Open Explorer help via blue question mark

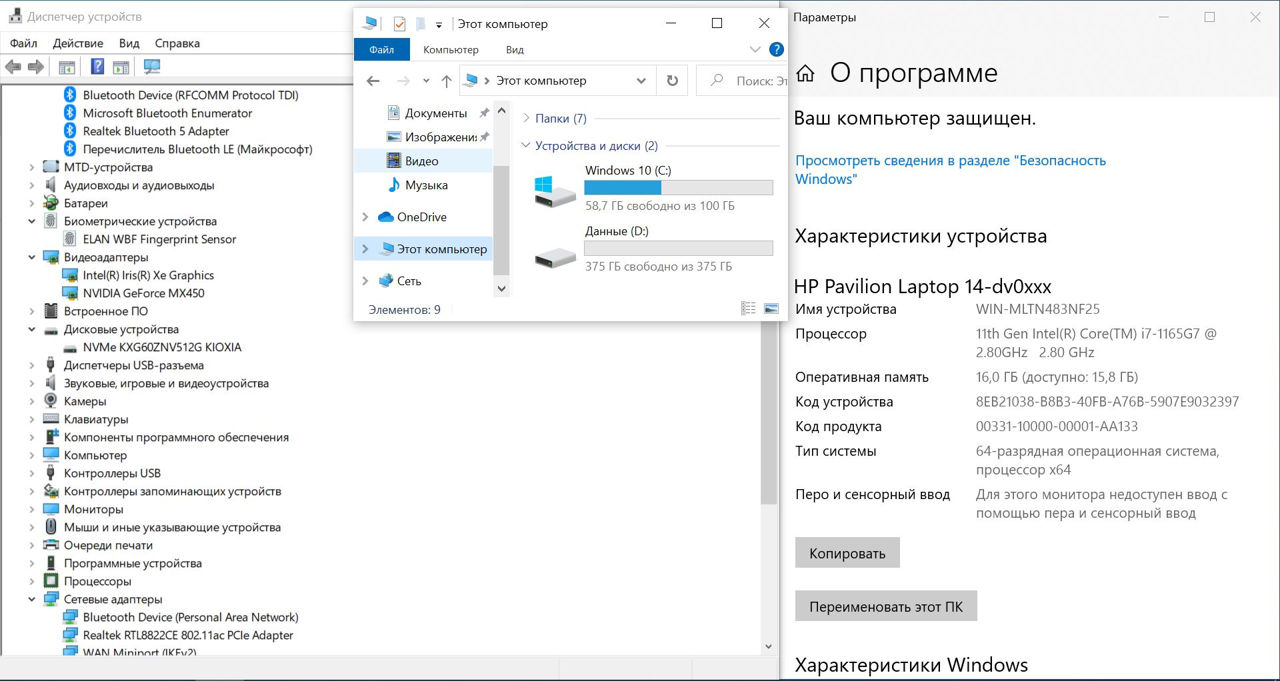[776, 49]
